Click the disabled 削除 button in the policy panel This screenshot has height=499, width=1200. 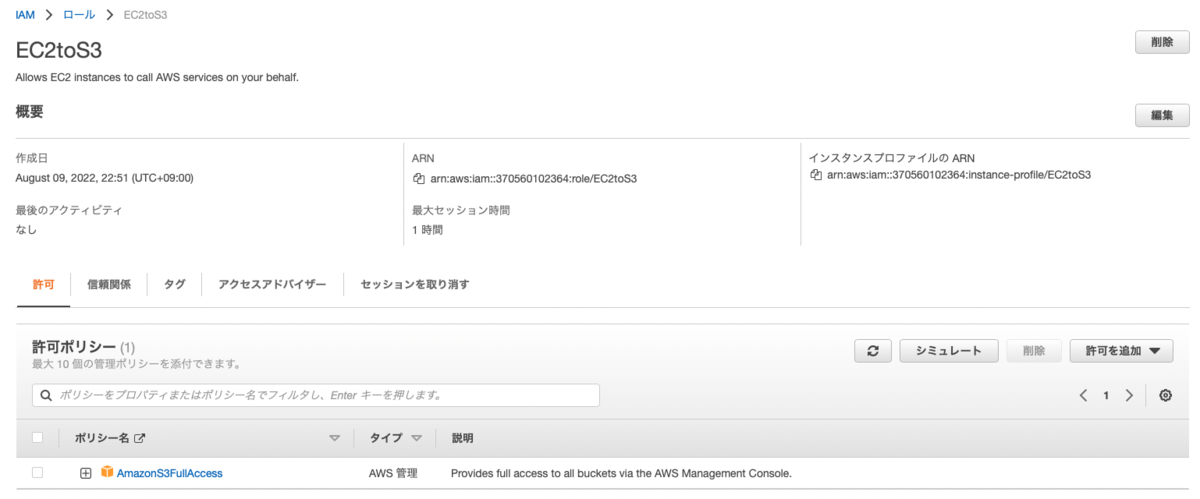[x=1034, y=351]
